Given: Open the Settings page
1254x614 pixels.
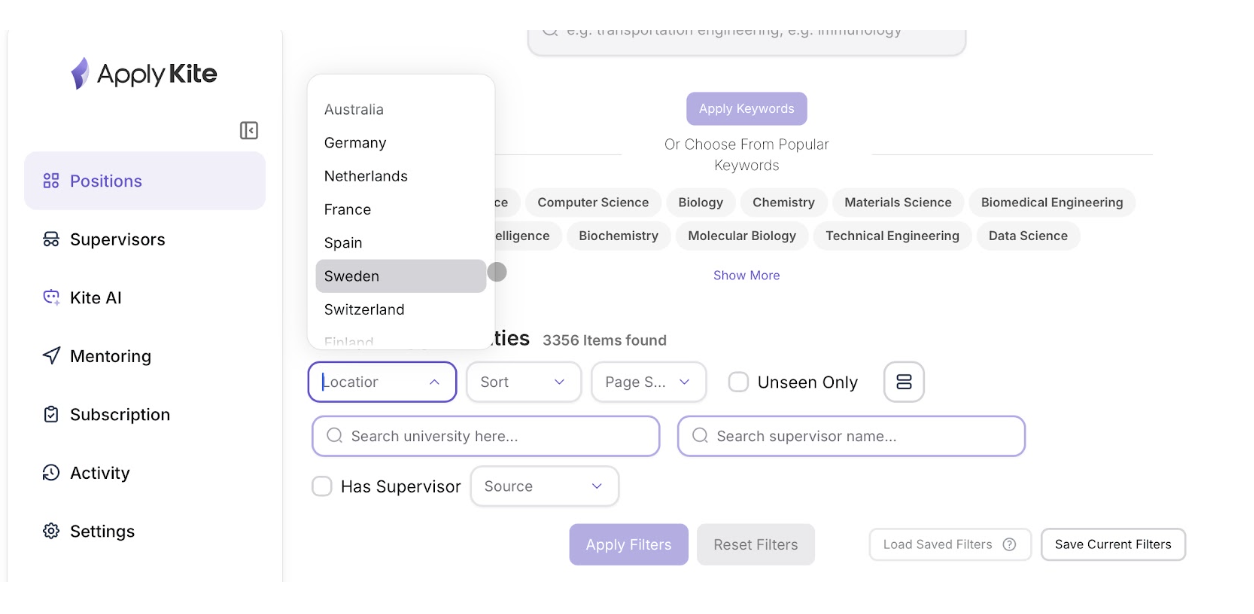Looking at the screenshot, I should (101, 532).
